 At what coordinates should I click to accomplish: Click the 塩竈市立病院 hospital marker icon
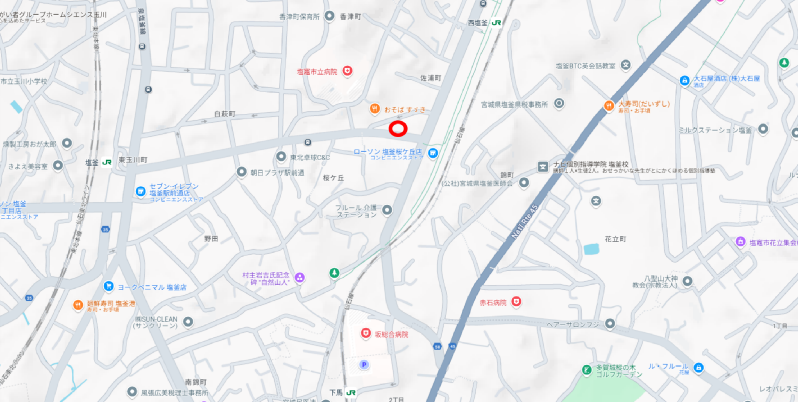click(x=348, y=71)
